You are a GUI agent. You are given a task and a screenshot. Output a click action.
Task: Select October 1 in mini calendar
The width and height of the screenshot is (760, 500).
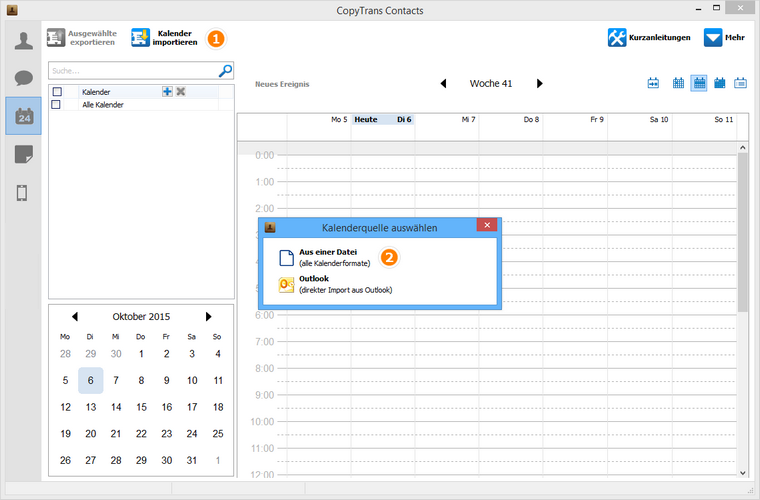coord(141,354)
